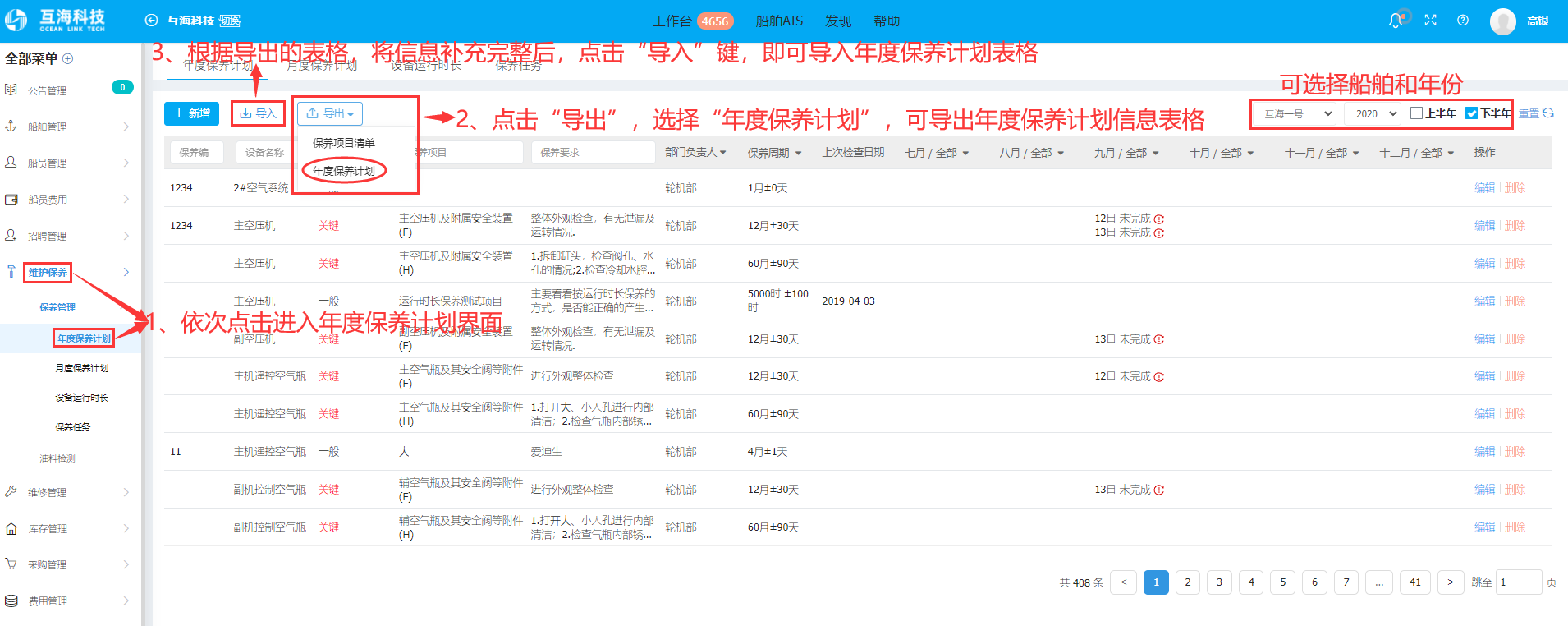Screen dimensions: 1568x626
Task: Open the year 2020 dropdown
Action: pyautogui.click(x=1372, y=113)
